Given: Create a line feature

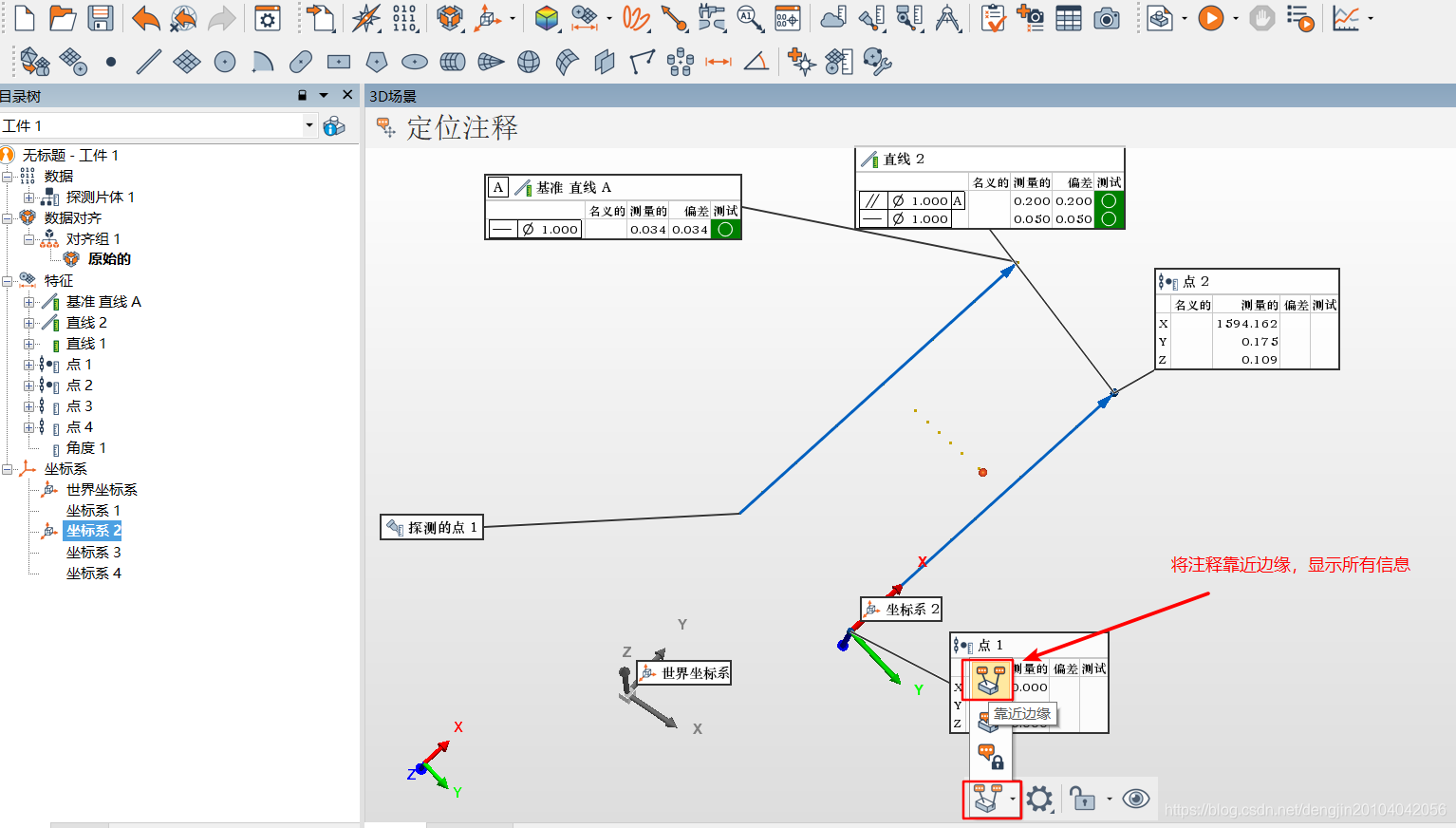Looking at the screenshot, I should pos(149,62).
